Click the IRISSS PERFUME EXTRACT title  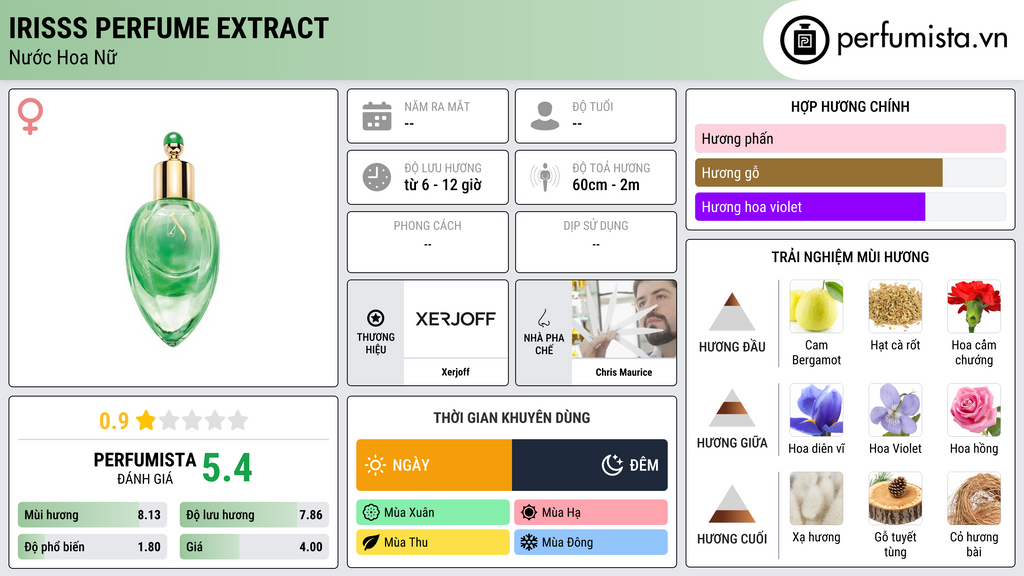168,28
